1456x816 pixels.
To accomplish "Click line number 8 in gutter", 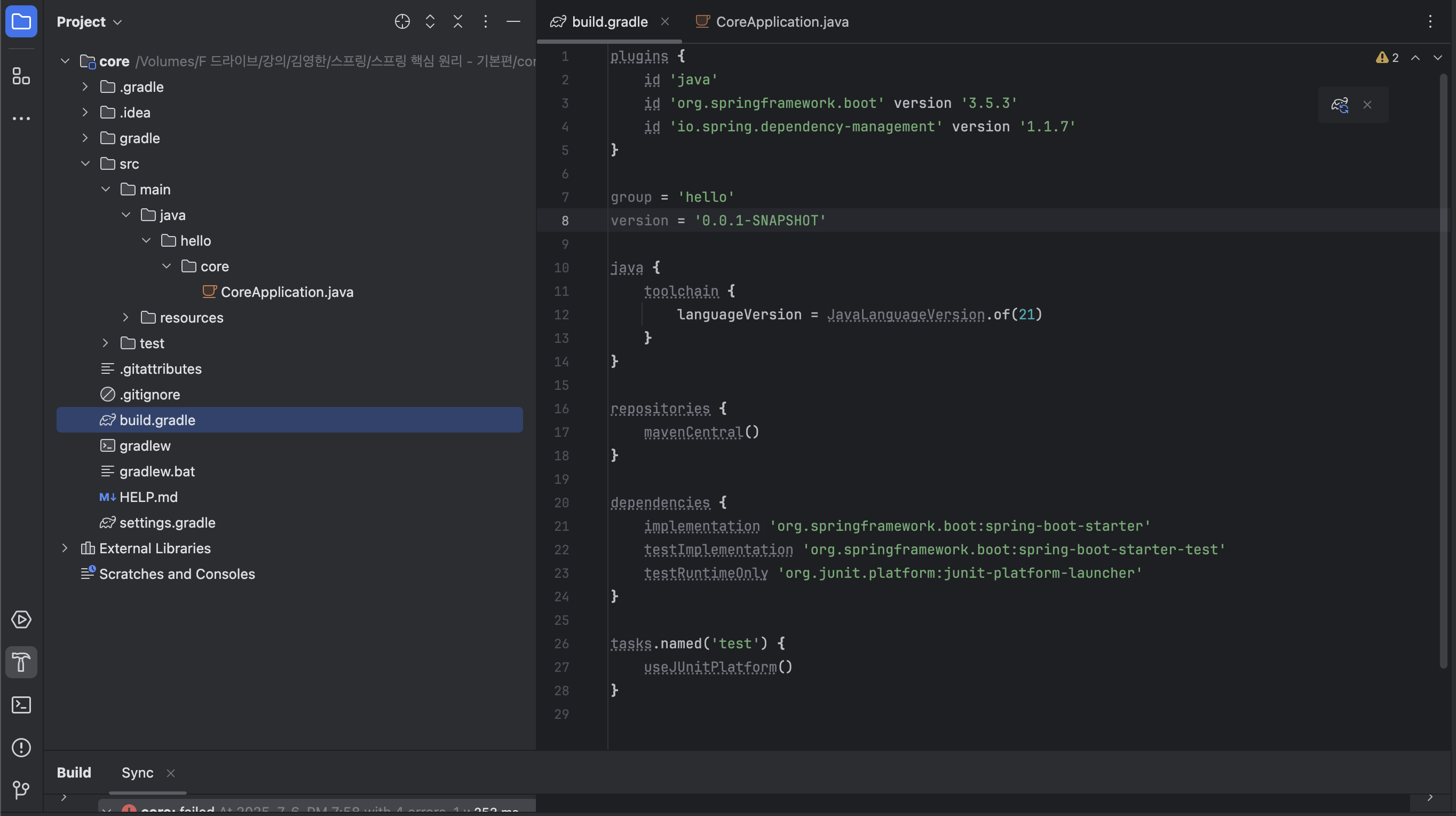I will pyautogui.click(x=565, y=221).
